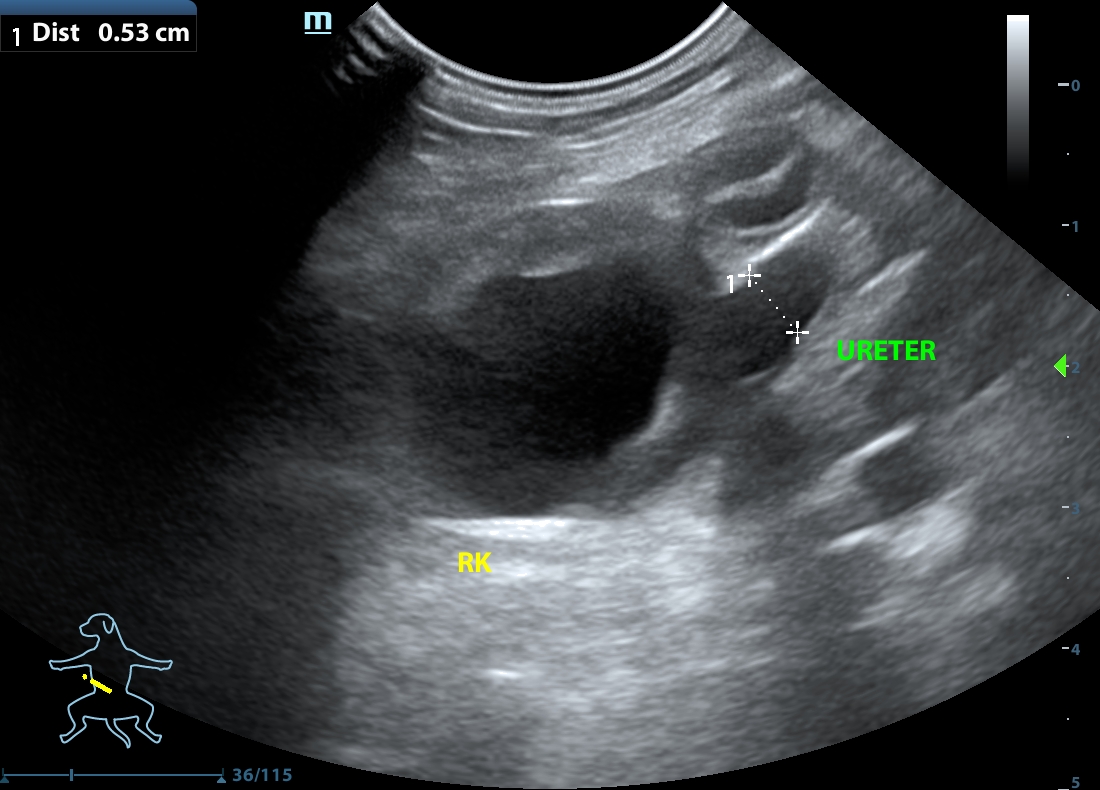Click the 36/115 frame counter
This screenshot has height=790, width=1100.
(262, 775)
